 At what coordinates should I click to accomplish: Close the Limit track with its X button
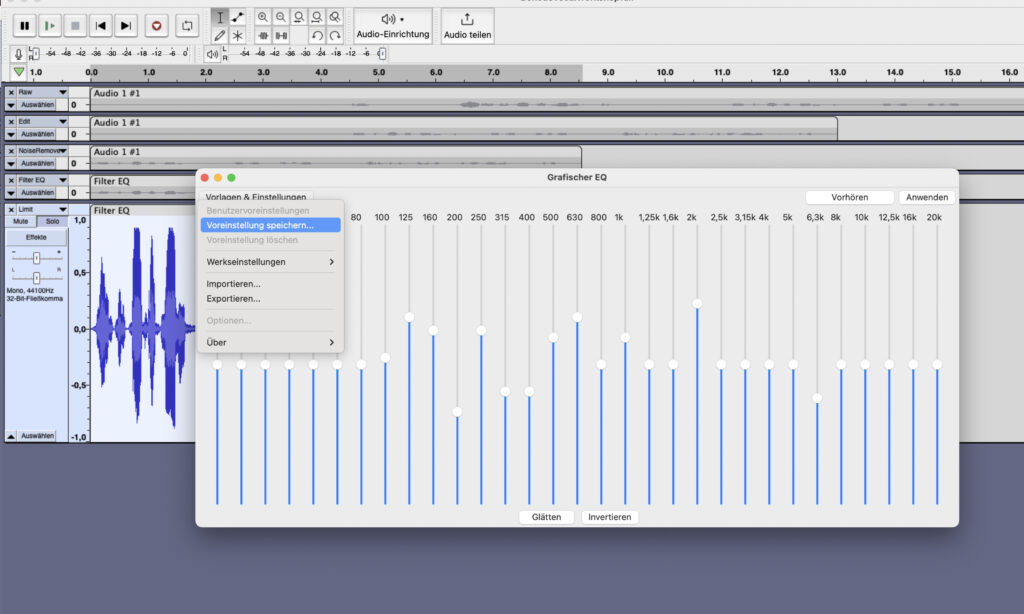(11, 210)
